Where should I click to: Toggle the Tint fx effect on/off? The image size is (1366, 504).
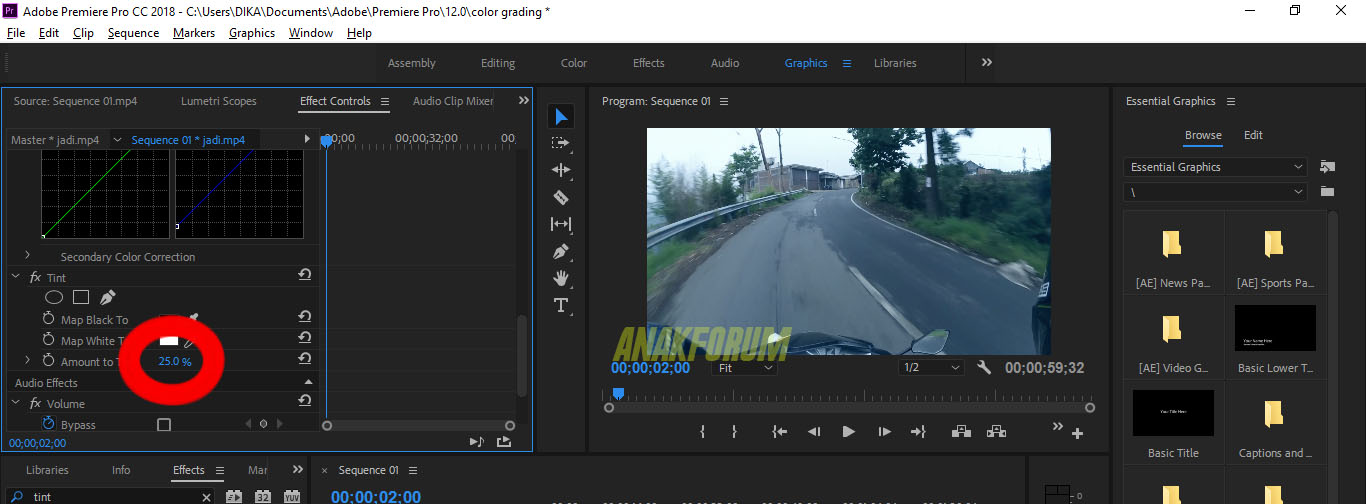(35, 277)
